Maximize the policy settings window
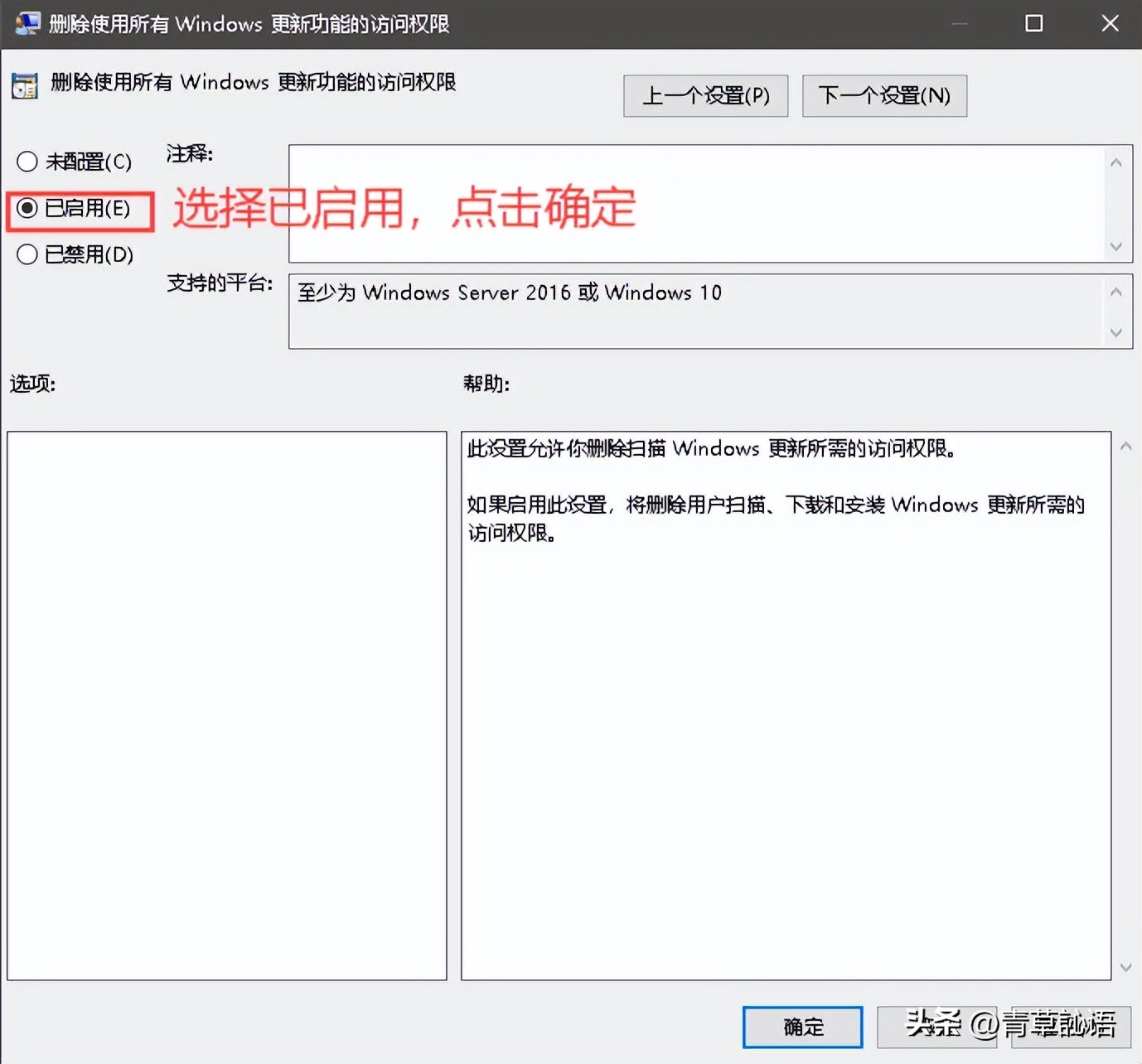The image size is (1142, 1064). point(1034,23)
